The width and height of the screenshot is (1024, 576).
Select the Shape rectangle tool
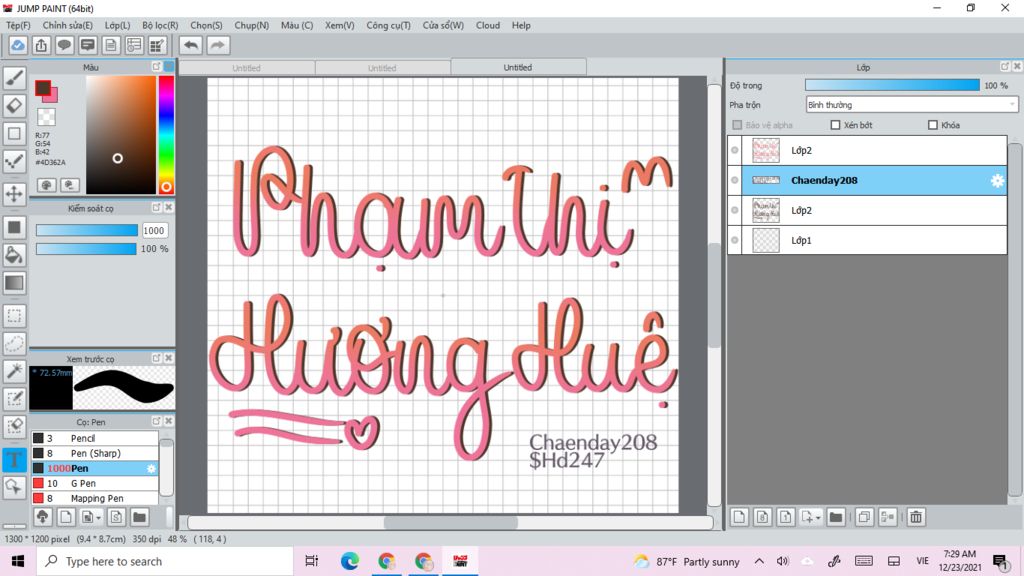point(14,134)
